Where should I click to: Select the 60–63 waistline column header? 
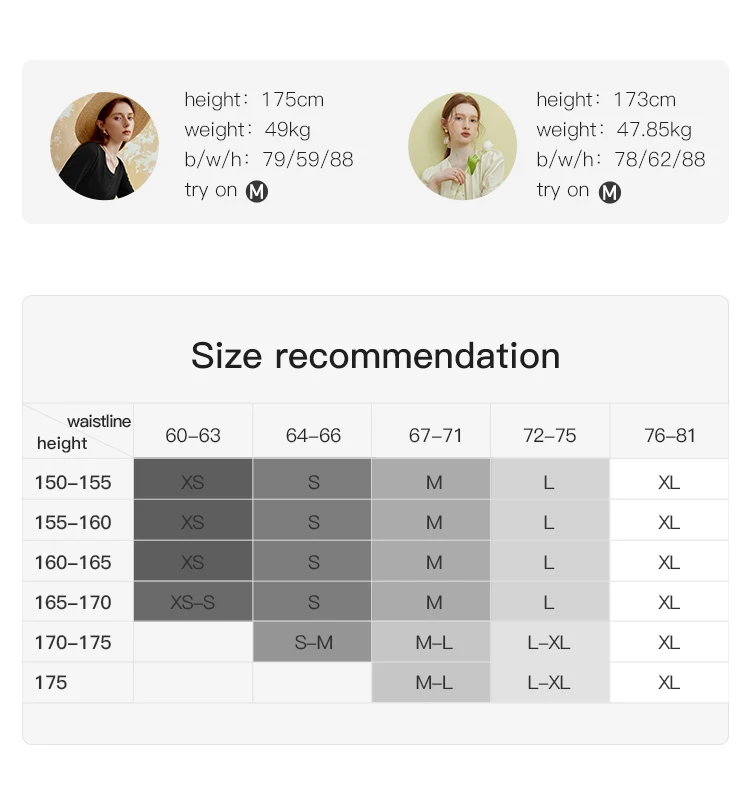pos(193,435)
